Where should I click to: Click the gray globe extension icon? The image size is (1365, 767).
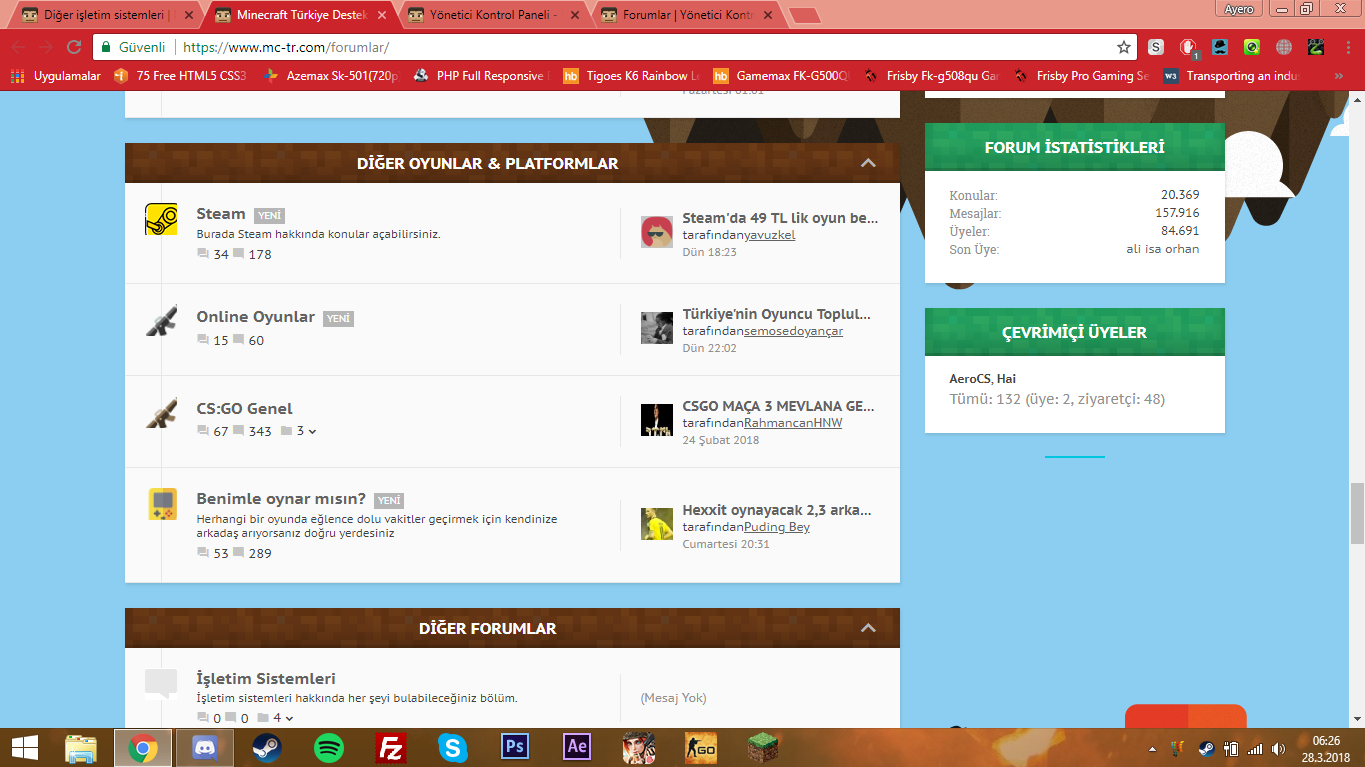(1284, 47)
